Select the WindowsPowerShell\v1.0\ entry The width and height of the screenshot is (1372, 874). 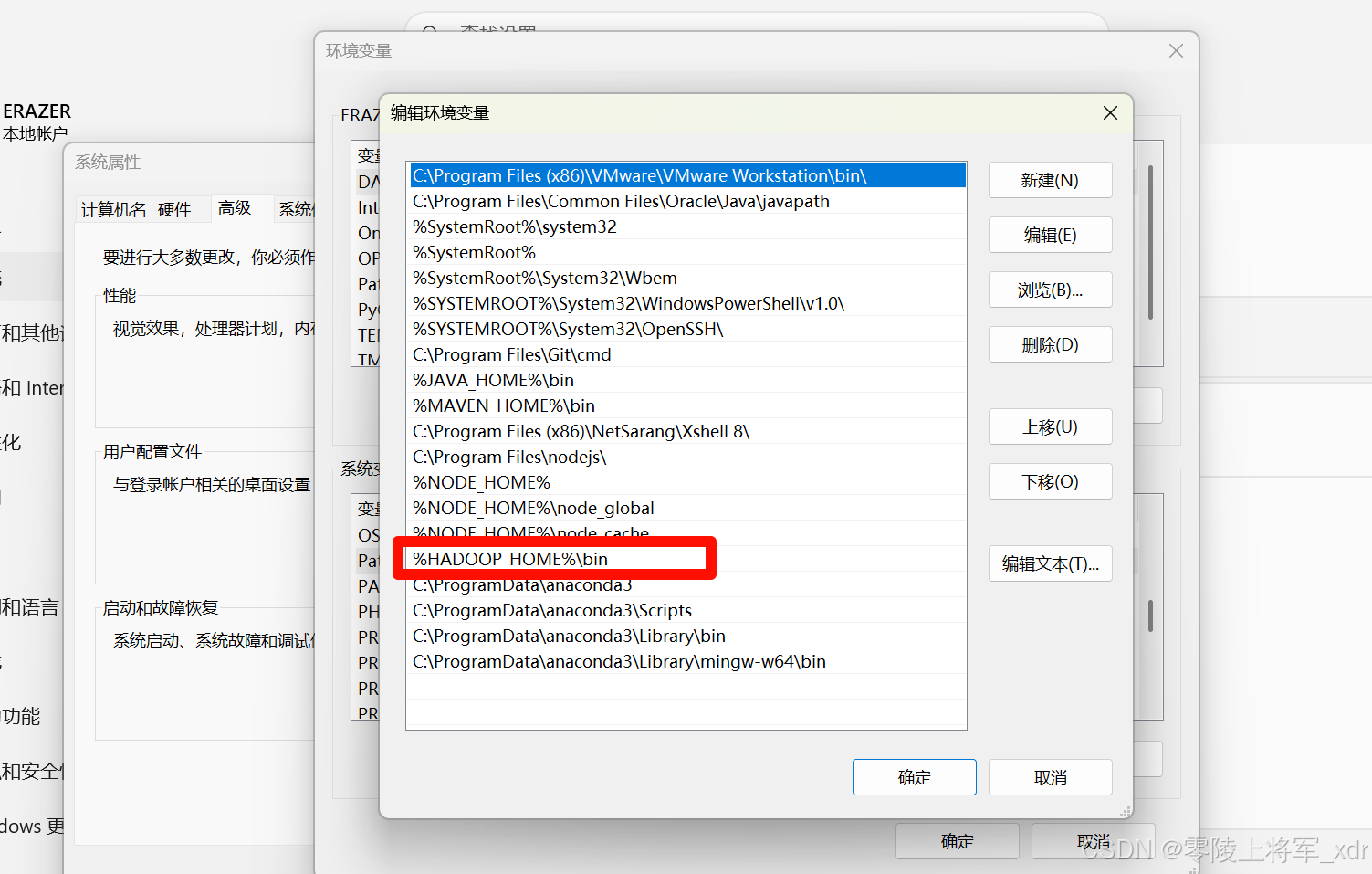click(687, 303)
